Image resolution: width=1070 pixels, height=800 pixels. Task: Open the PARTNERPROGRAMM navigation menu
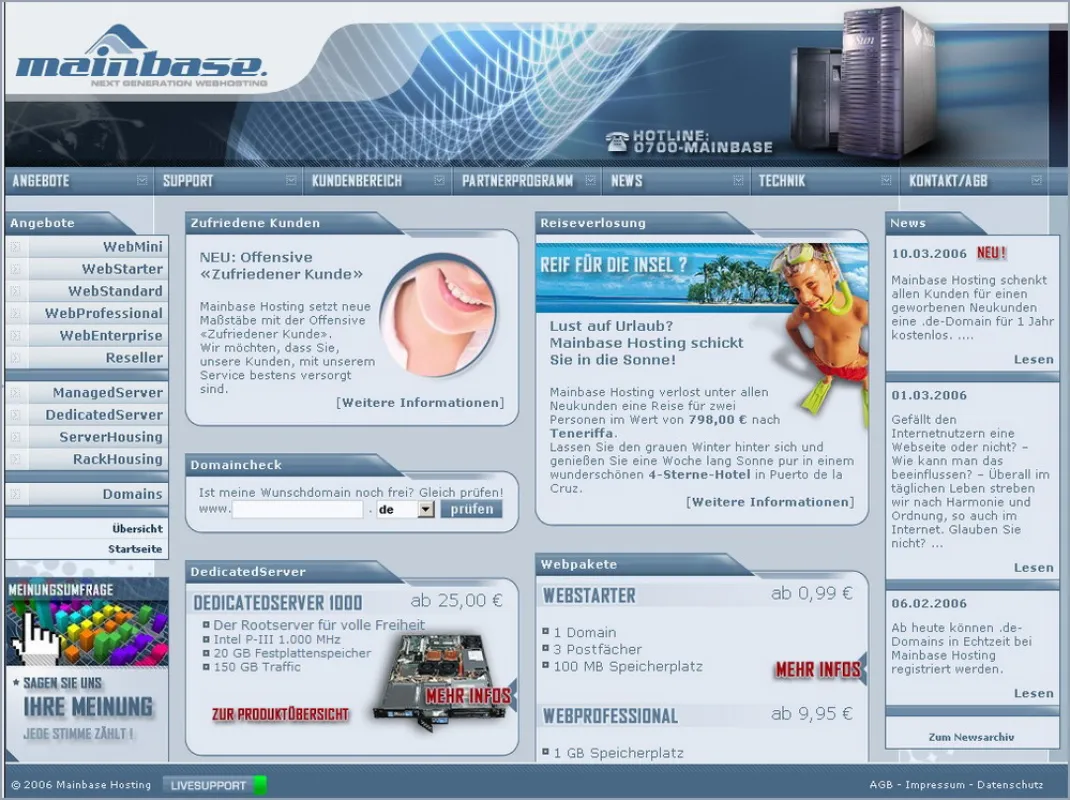tap(517, 181)
